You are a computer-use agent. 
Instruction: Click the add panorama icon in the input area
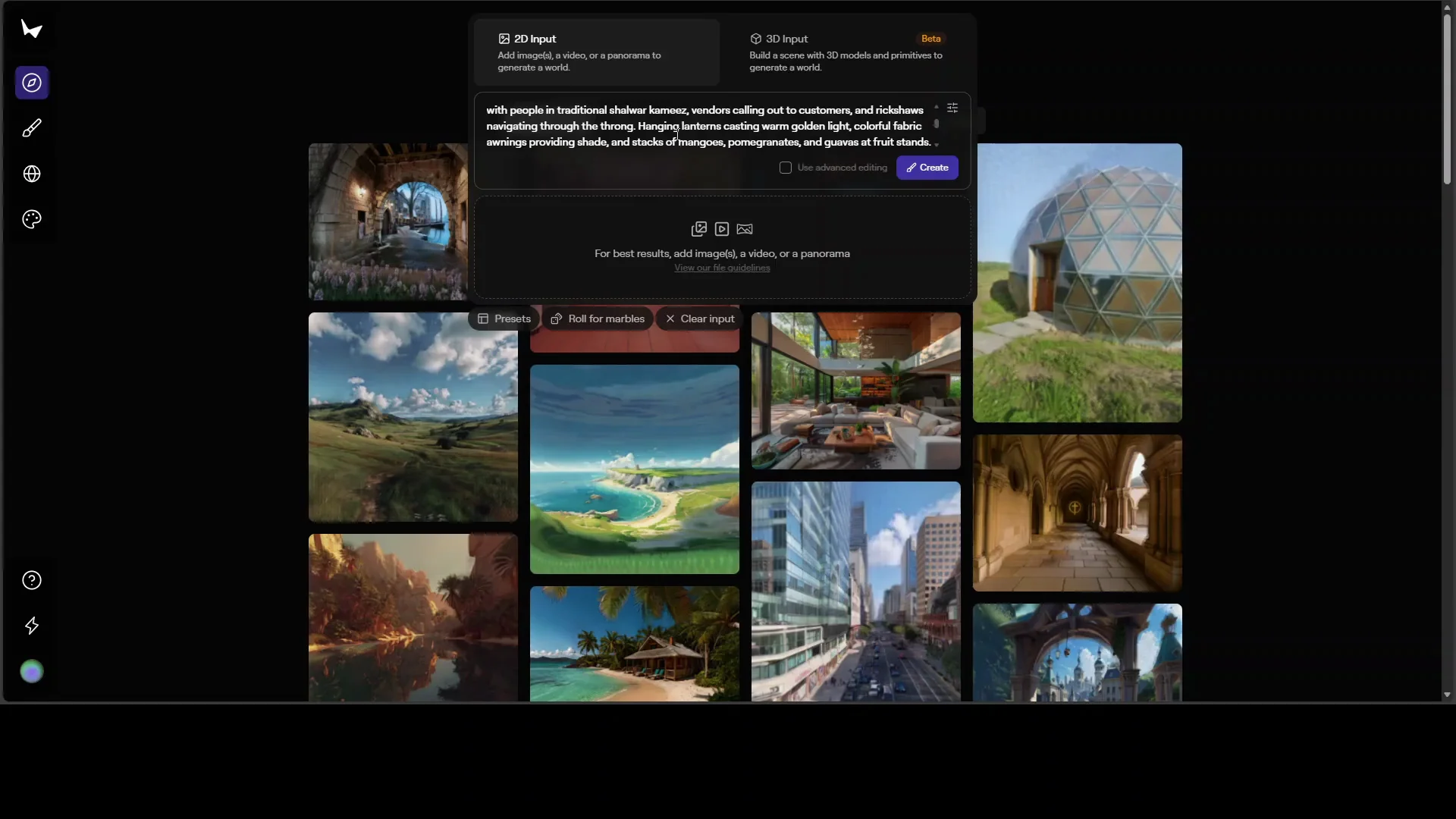pyautogui.click(x=744, y=229)
